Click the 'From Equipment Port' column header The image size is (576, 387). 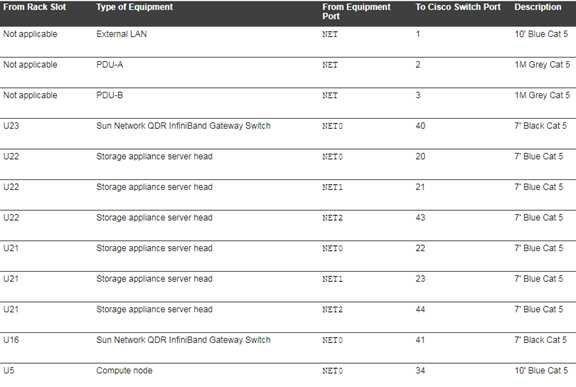click(356, 11)
